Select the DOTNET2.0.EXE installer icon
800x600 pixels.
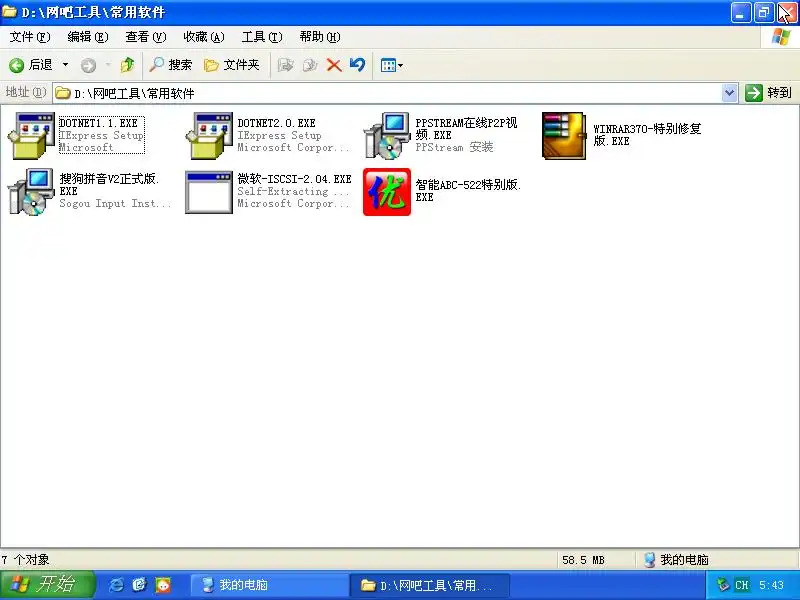[x=209, y=136]
